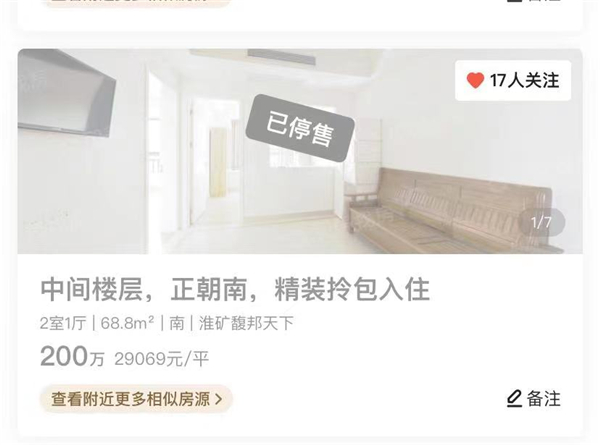
Task: Open the listing titled 中间楼层，正朝南，精装拎包入住
Action: point(235,290)
